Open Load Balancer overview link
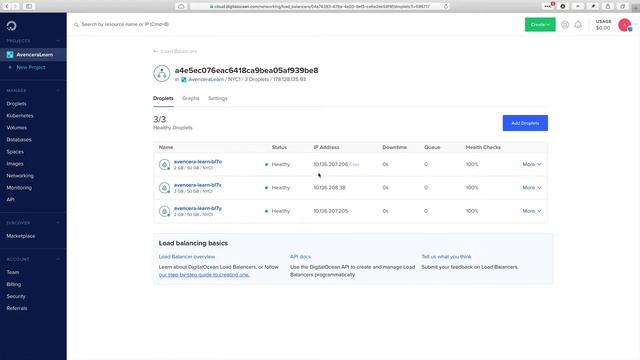 (187, 257)
